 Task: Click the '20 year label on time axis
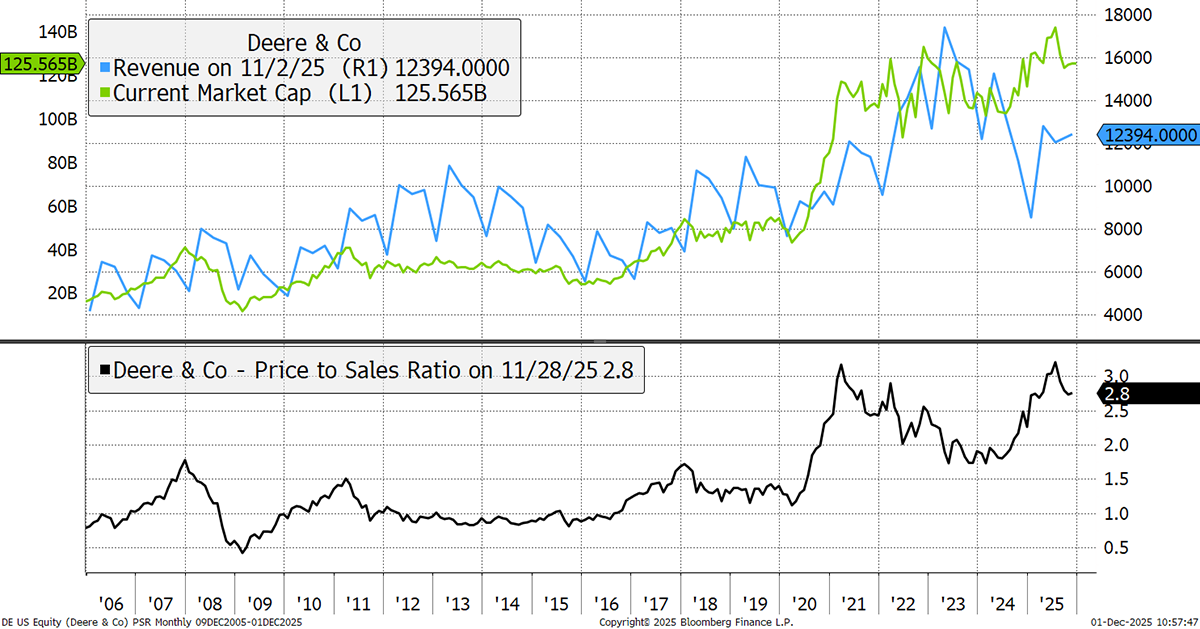point(803,605)
